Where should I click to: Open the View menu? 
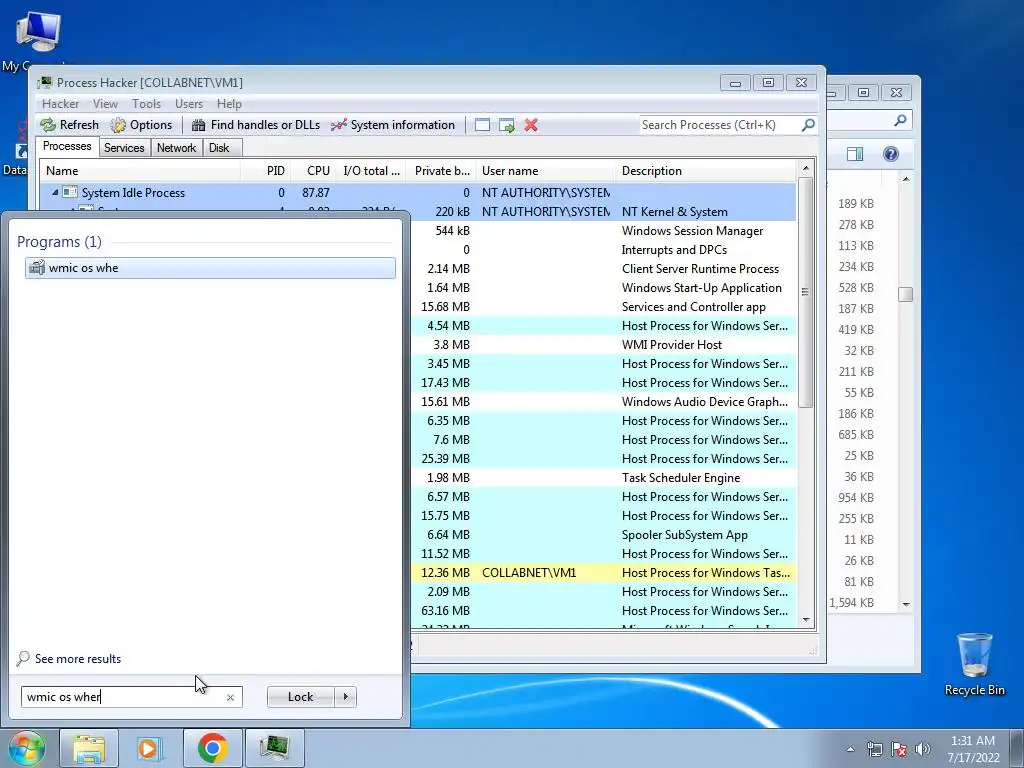click(105, 104)
